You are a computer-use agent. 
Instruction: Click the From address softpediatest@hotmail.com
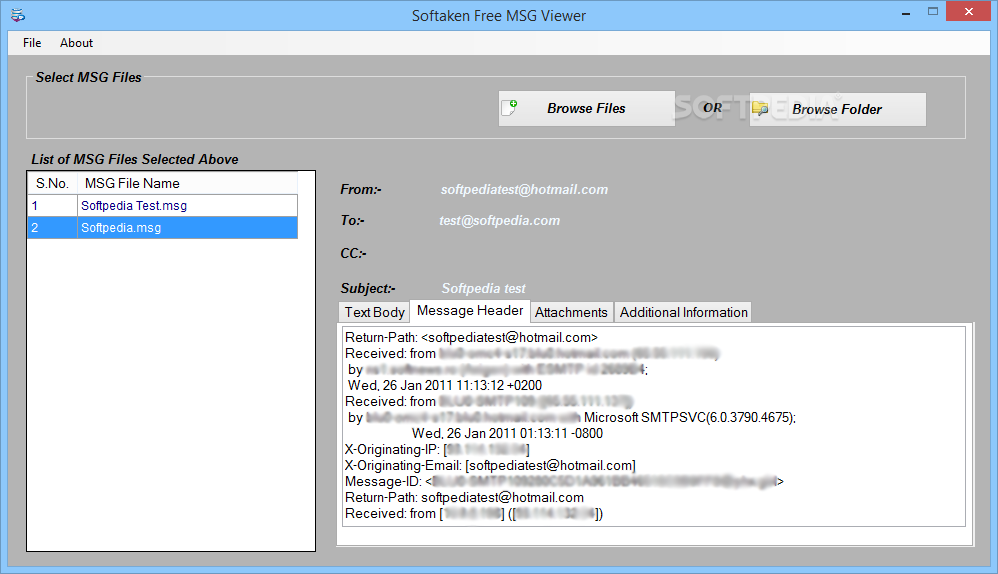pos(524,190)
